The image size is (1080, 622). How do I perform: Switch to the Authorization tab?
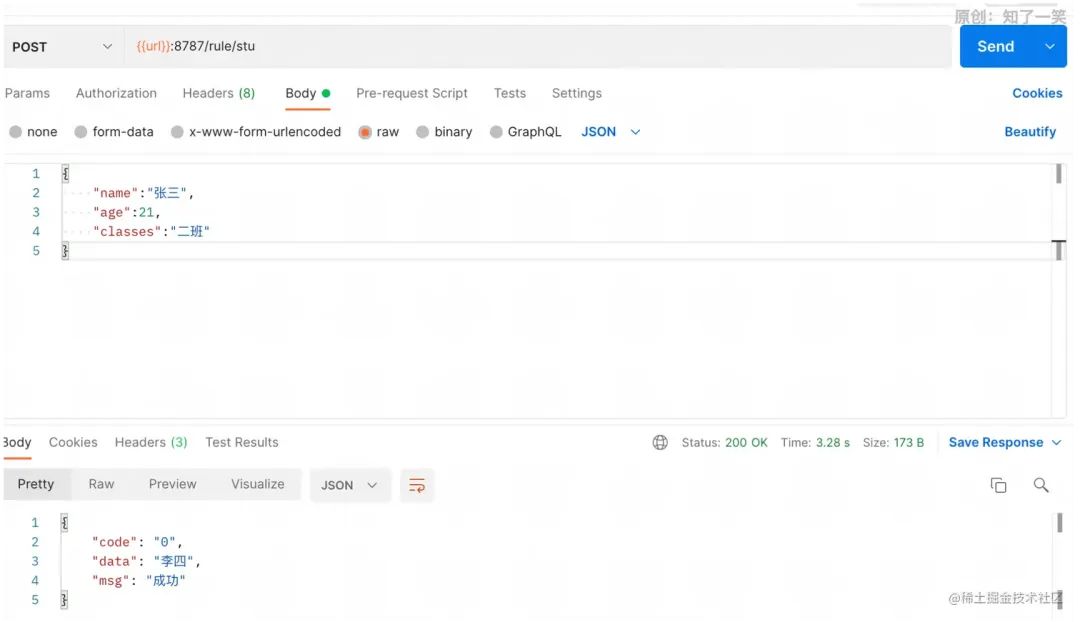[116, 93]
